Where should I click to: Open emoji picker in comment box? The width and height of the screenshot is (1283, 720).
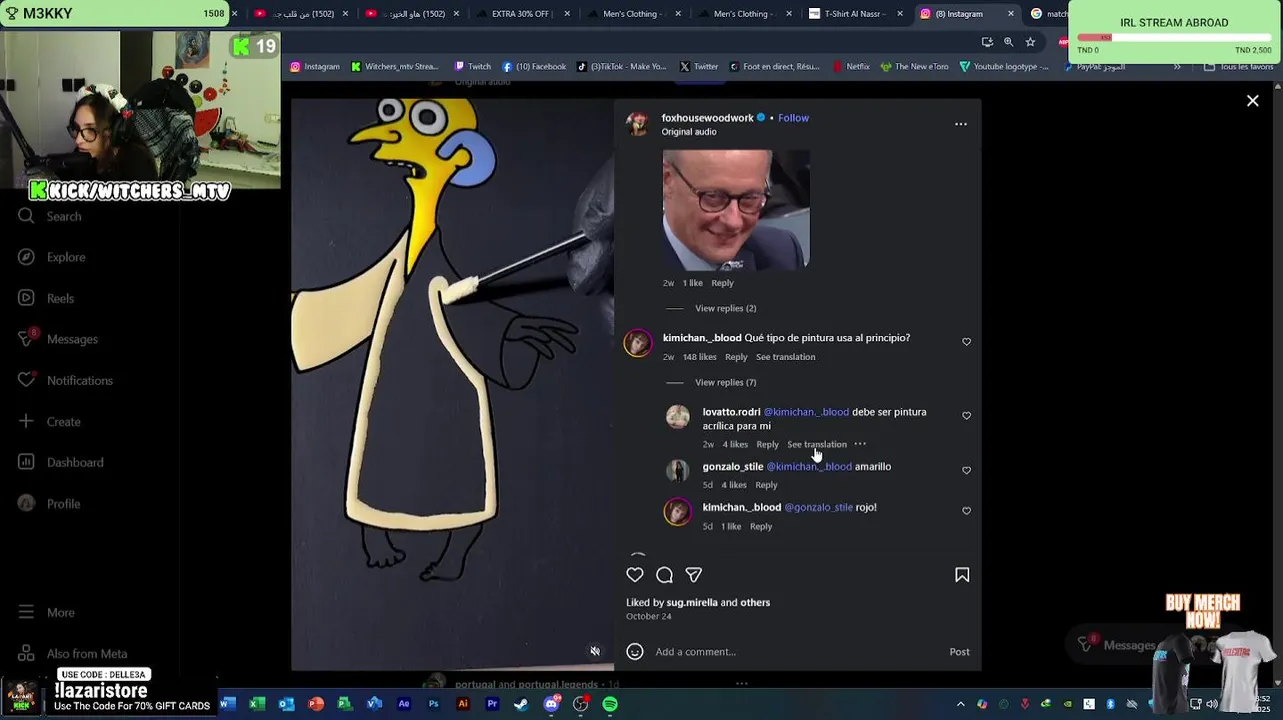[x=635, y=652]
